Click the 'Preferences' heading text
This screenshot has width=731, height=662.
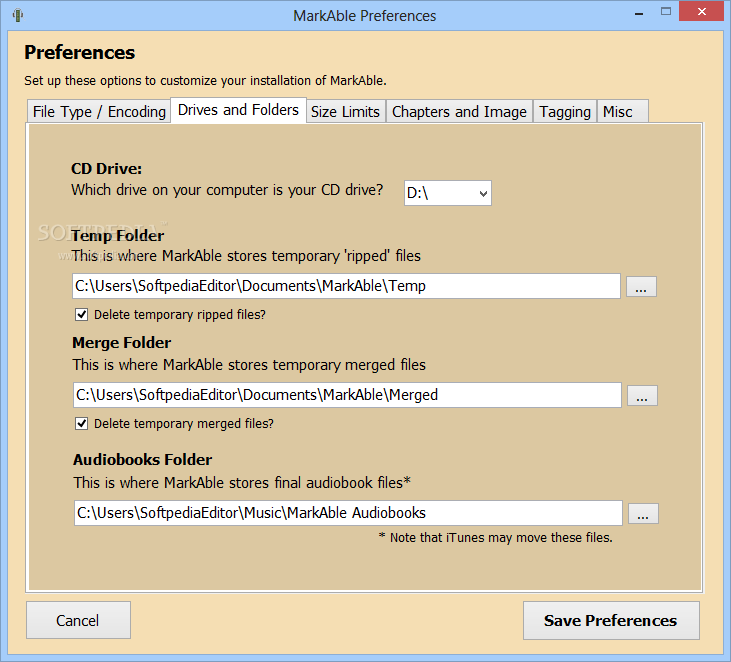tap(80, 52)
